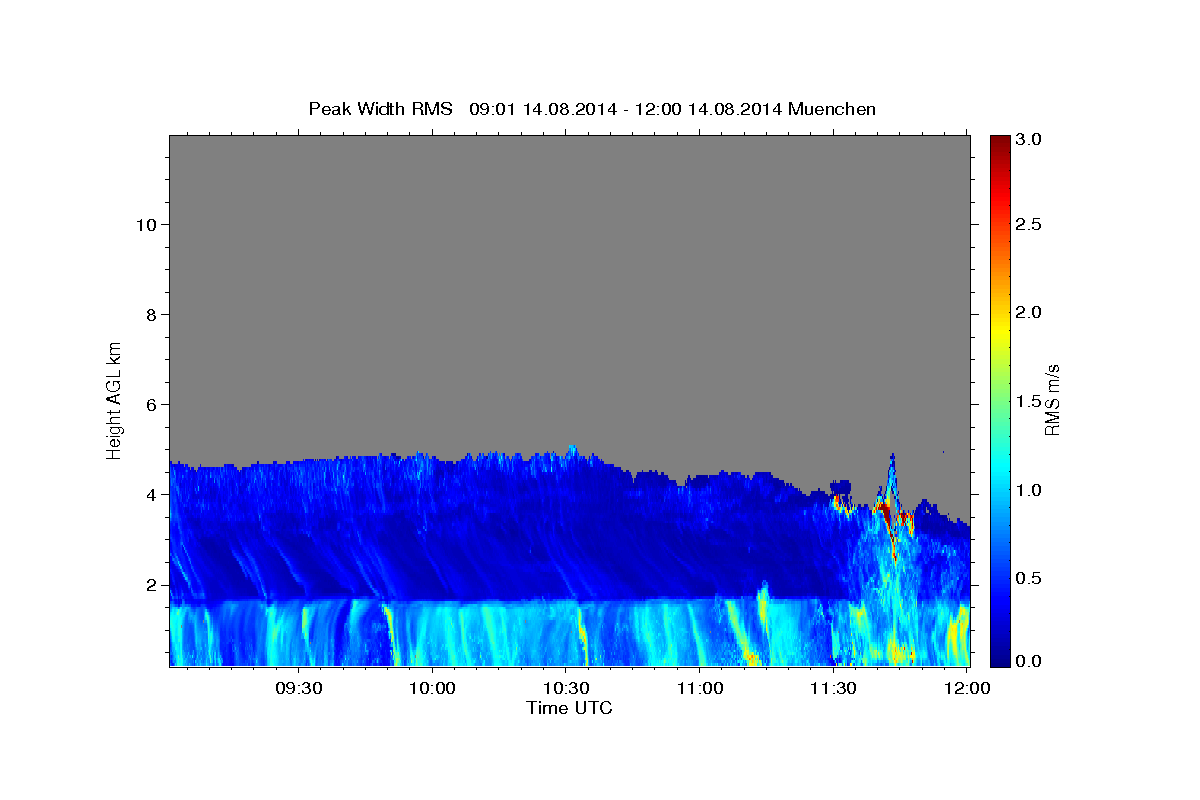Click the plot title 'Peak Width RMS' text
The image size is (1200, 800).
380,109
